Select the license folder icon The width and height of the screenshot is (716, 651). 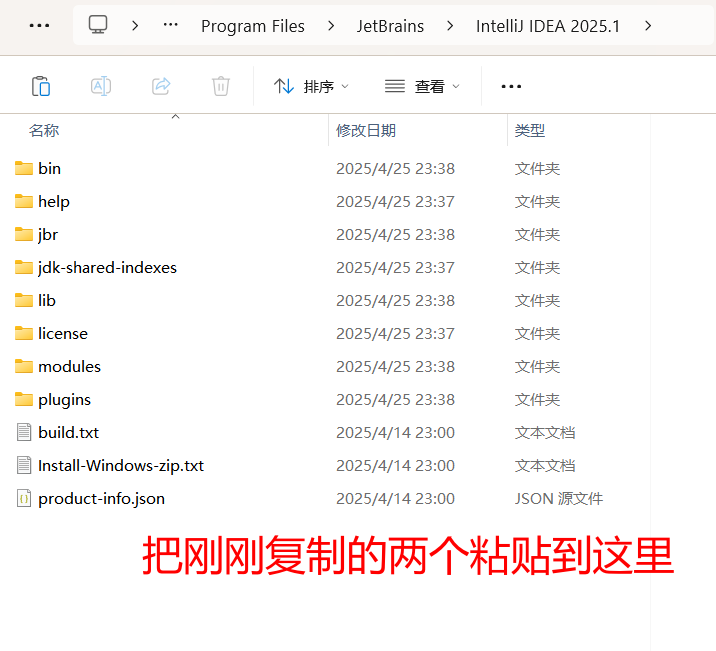coord(24,333)
